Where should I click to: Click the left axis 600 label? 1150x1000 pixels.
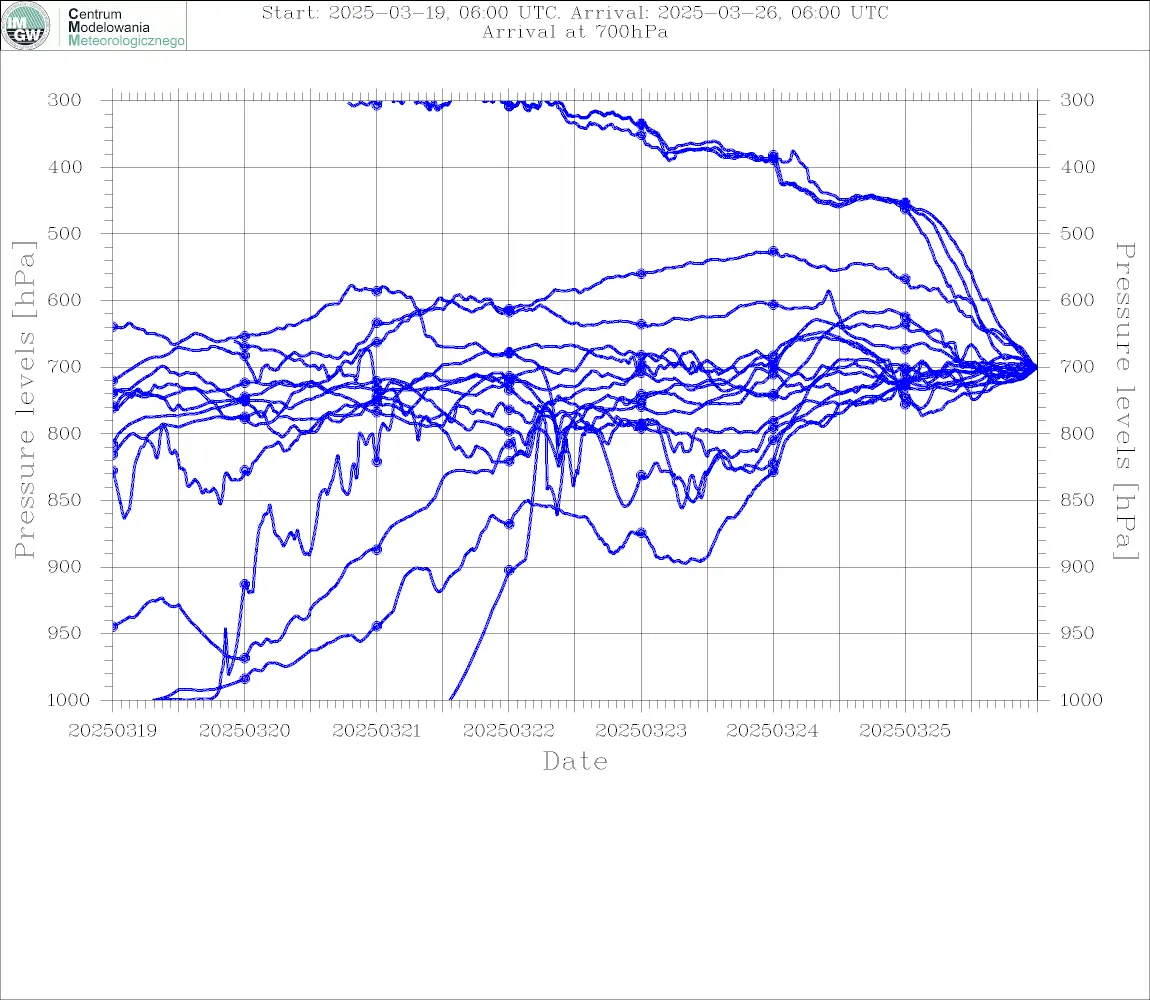tap(65, 300)
